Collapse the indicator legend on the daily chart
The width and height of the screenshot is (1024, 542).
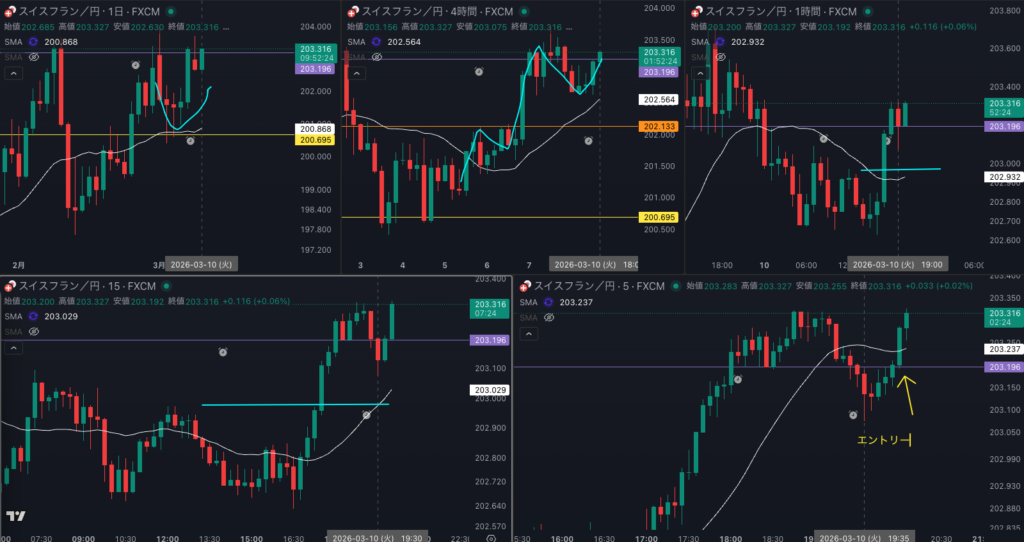pyautogui.click(x=14, y=74)
